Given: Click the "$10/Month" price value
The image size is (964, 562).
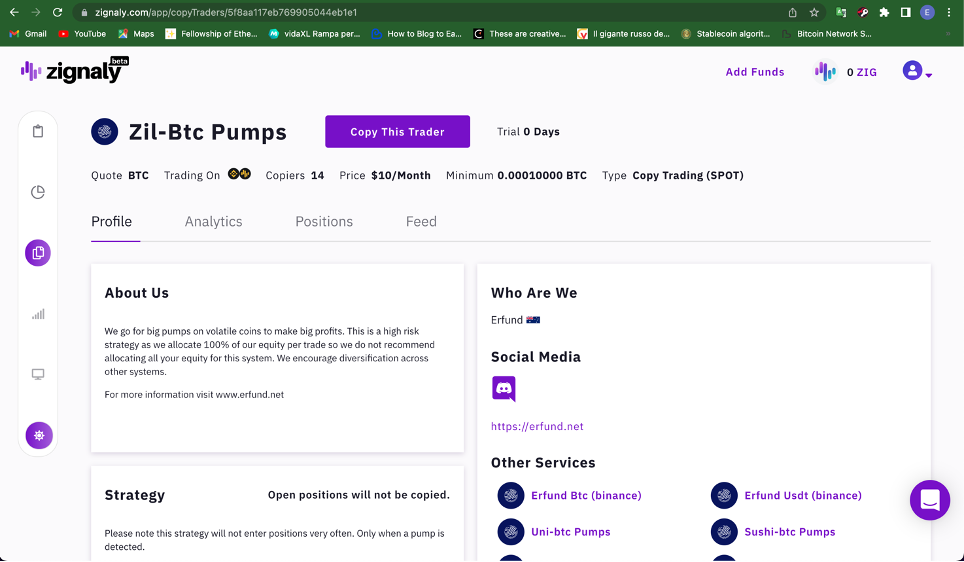Looking at the screenshot, I should (x=401, y=175).
